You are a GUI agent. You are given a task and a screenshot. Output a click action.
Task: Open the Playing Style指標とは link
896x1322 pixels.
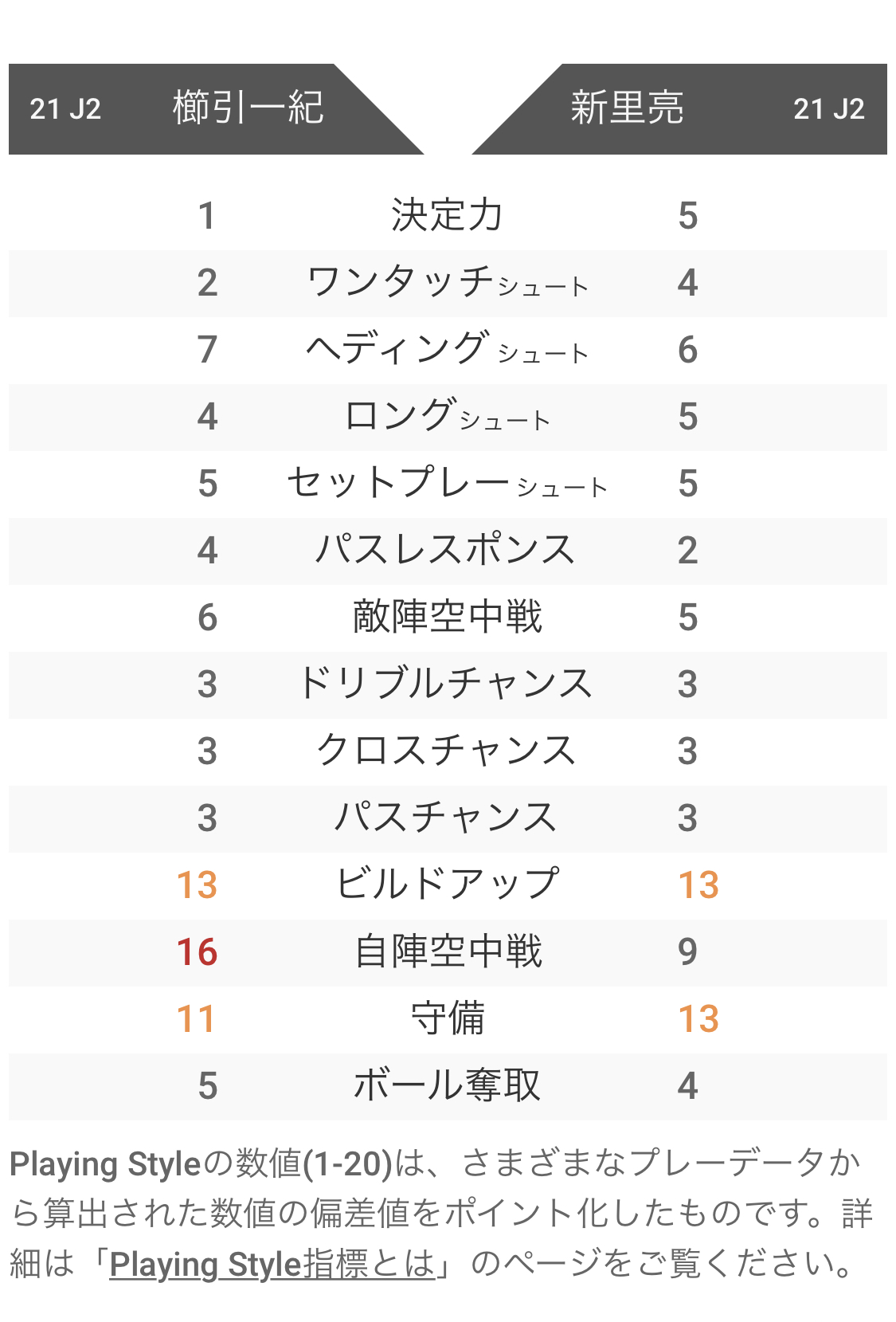click(272, 1265)
